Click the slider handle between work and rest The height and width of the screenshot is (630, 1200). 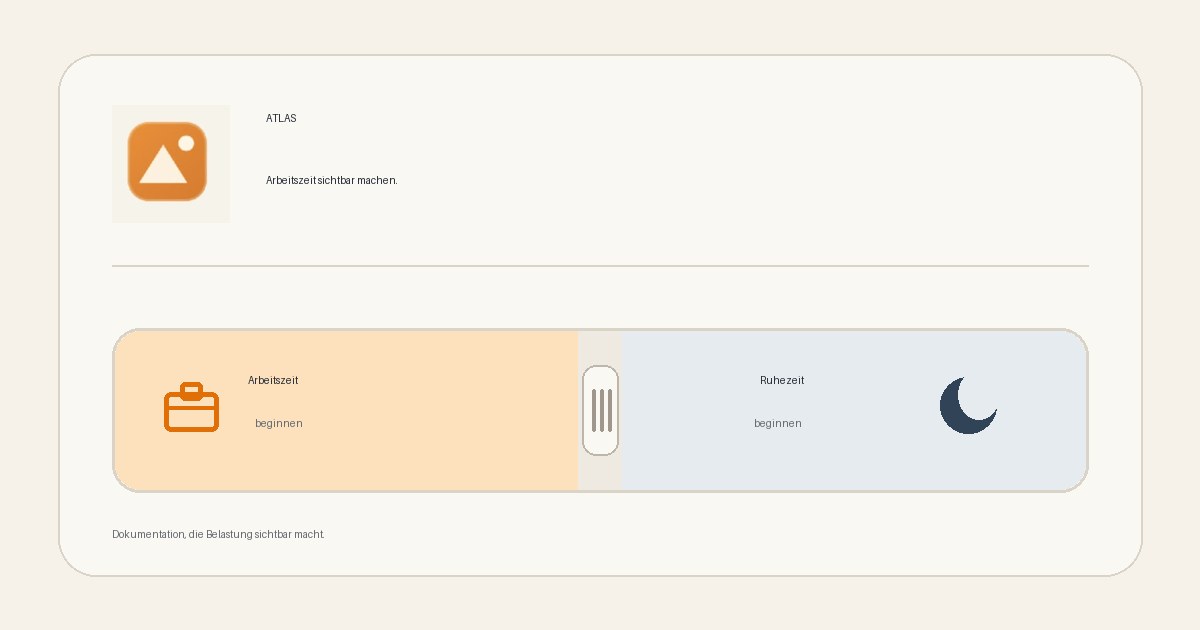click(600, 410)
